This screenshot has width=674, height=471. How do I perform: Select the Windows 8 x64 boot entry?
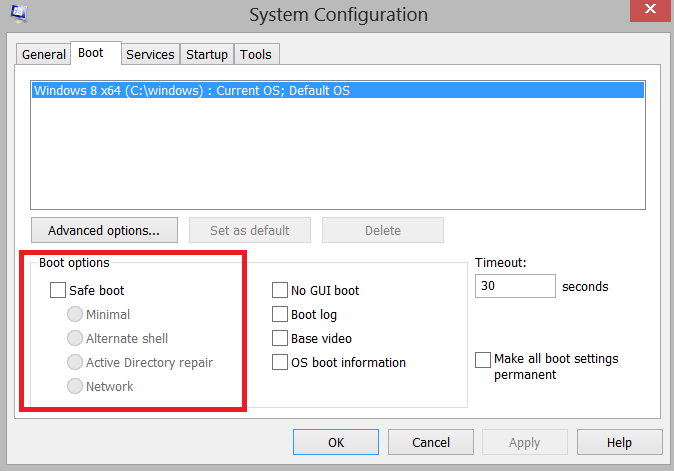pyautogui.click(x=338, y=90)
